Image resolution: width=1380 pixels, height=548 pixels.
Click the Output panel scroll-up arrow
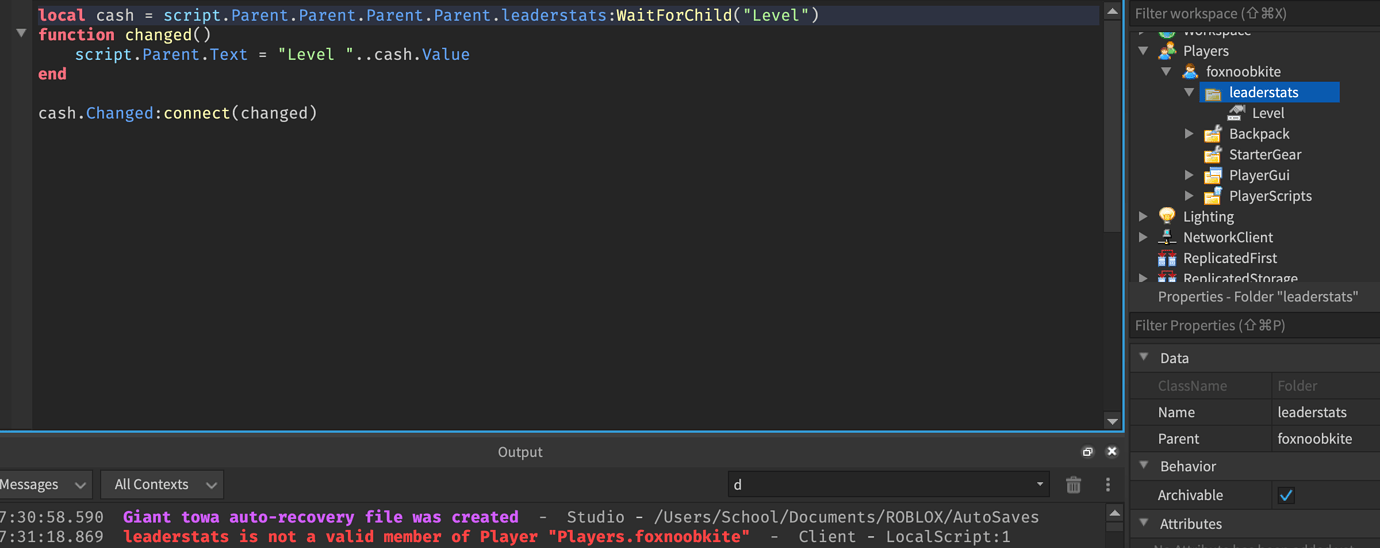tap(1115, 514)
